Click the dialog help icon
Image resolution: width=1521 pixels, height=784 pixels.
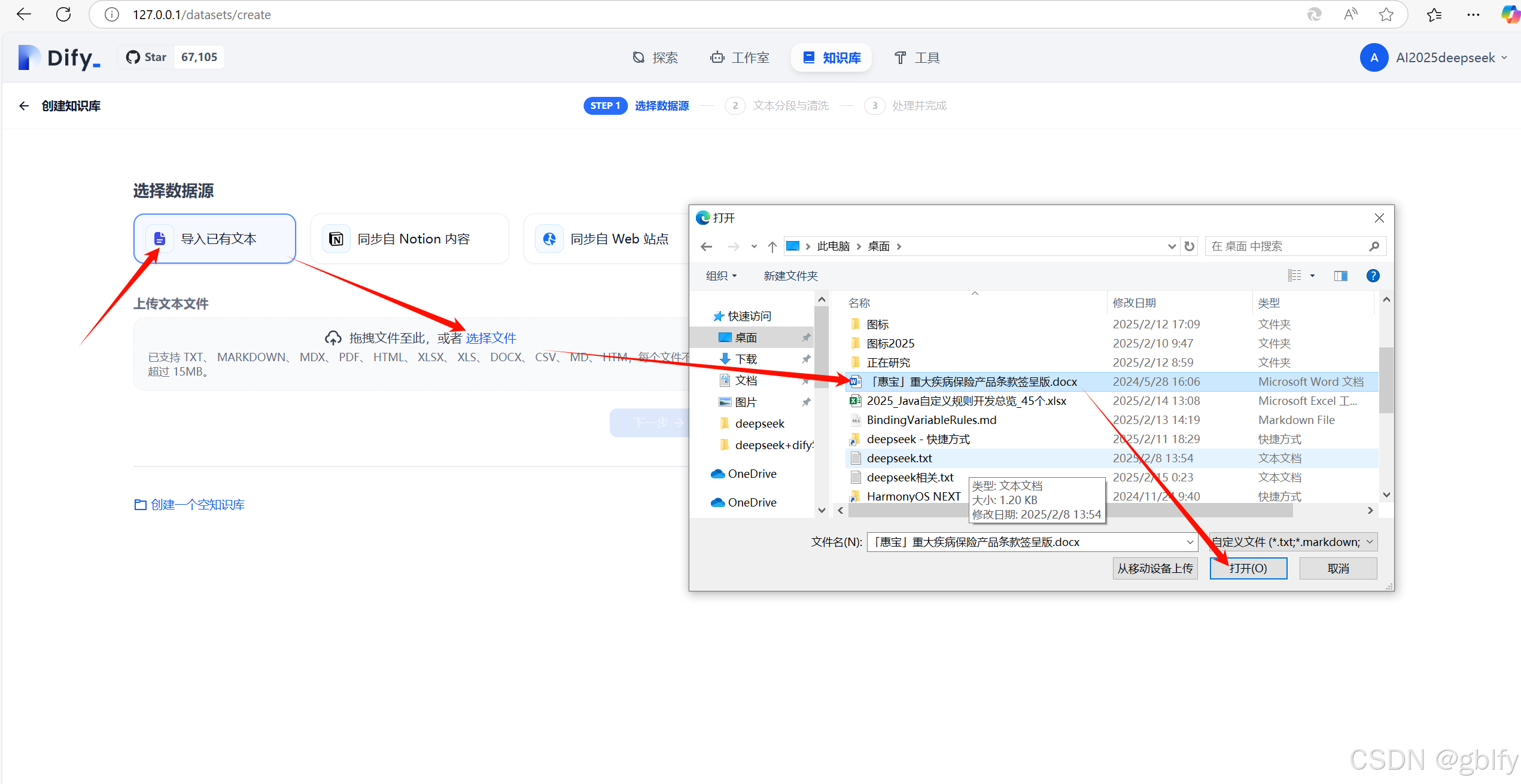(1373, 276)
